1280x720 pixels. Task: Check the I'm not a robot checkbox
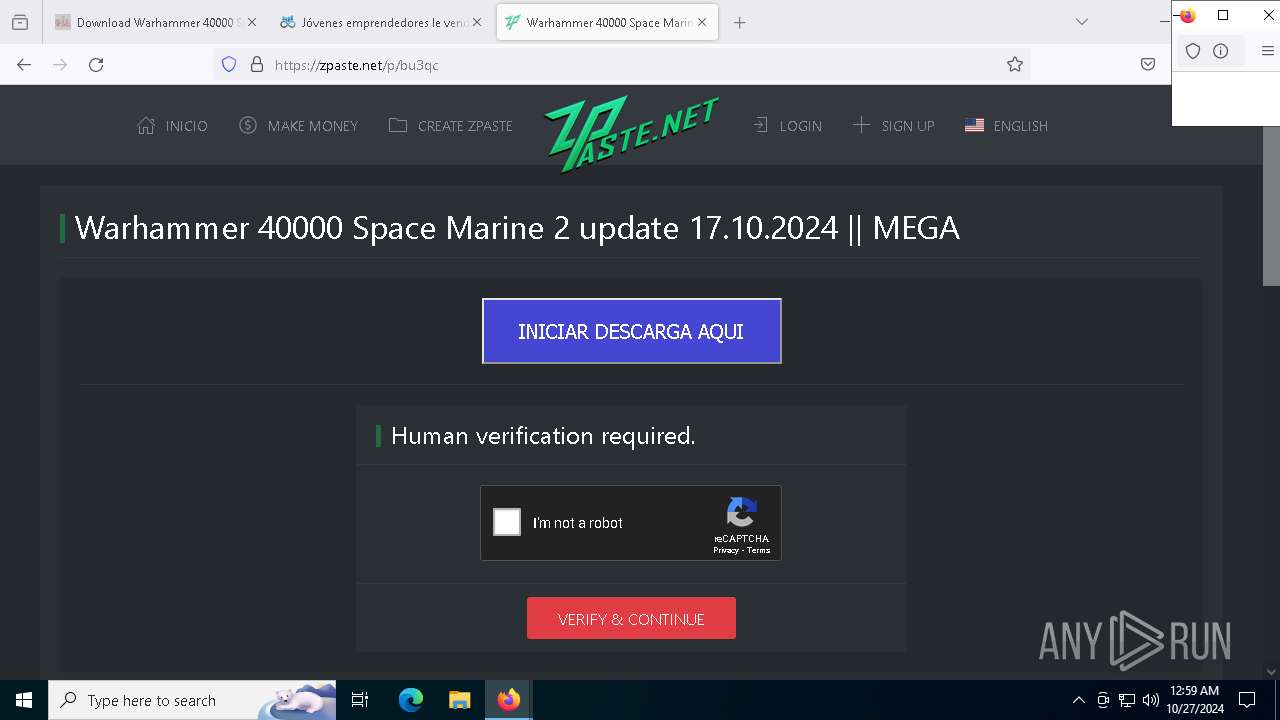(507, 522)
